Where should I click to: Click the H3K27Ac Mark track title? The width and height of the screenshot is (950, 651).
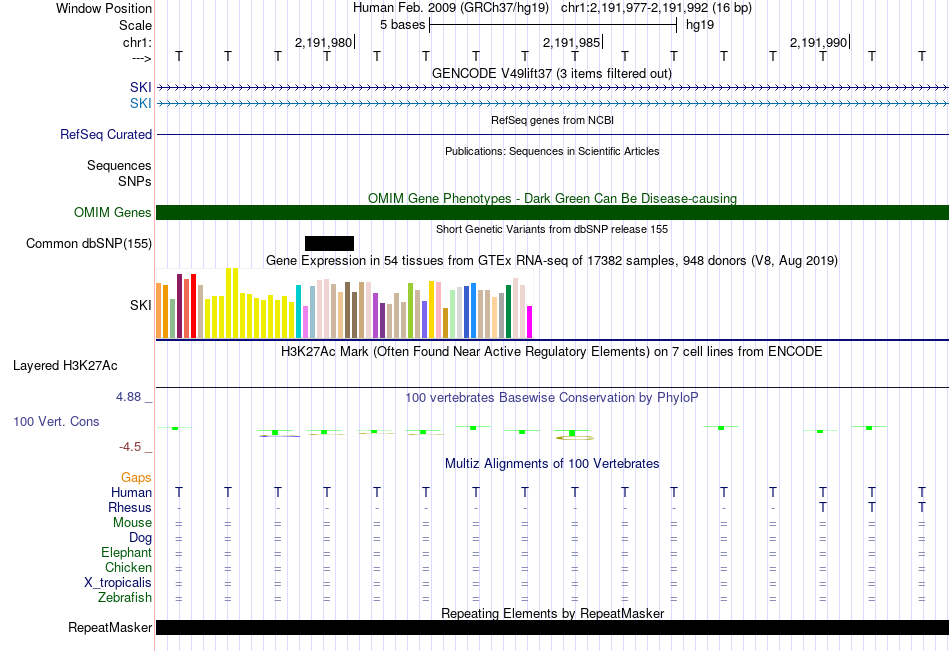(551, 352)
